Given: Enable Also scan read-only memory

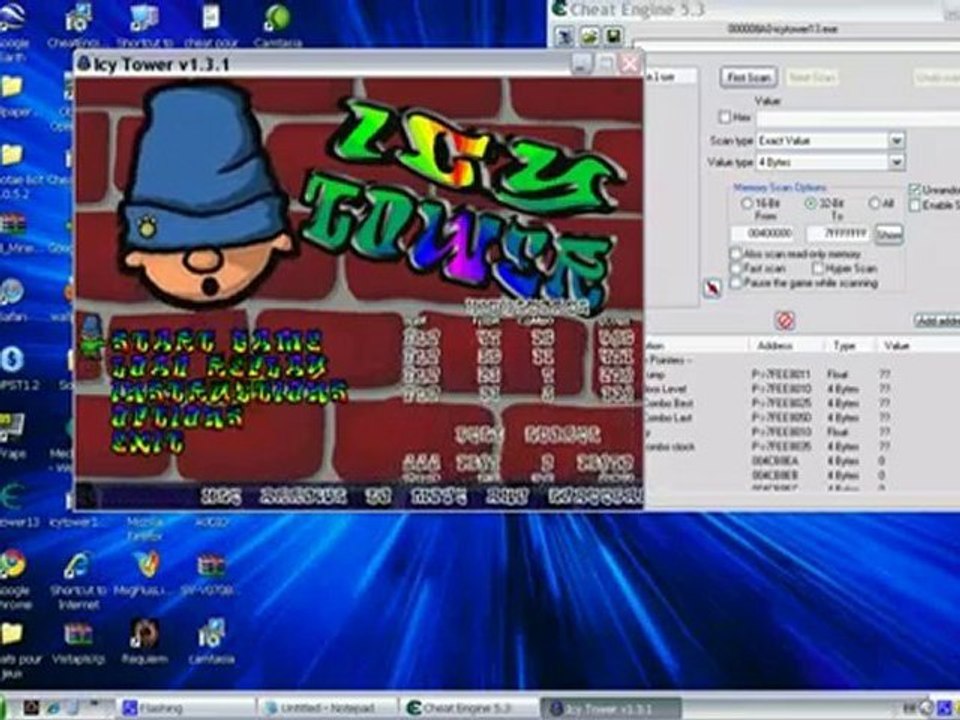Looking at the screenshot, I should (x=736, y=253).
